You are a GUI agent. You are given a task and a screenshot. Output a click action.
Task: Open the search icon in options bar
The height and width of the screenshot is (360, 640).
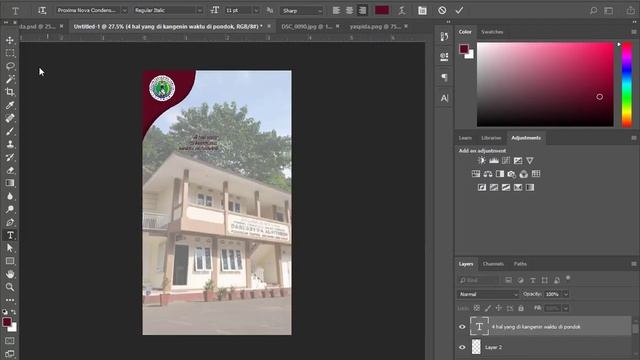(x=593, y=11)
